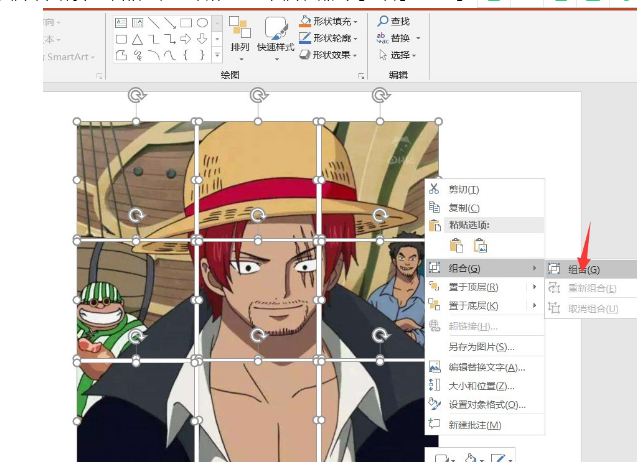Open 设置对象格式(O)... from menu
Viewport: 637px width, 462px height.
click(484, 404)
